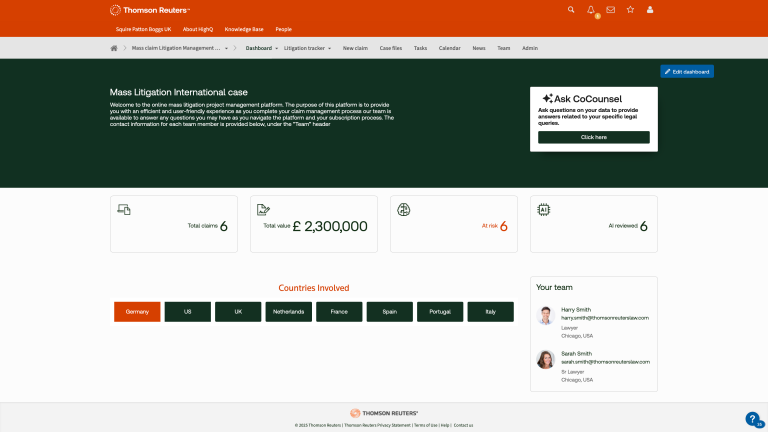
Task: Click the footer Thomson Reuters logo
Action: [x=384, y=413]
